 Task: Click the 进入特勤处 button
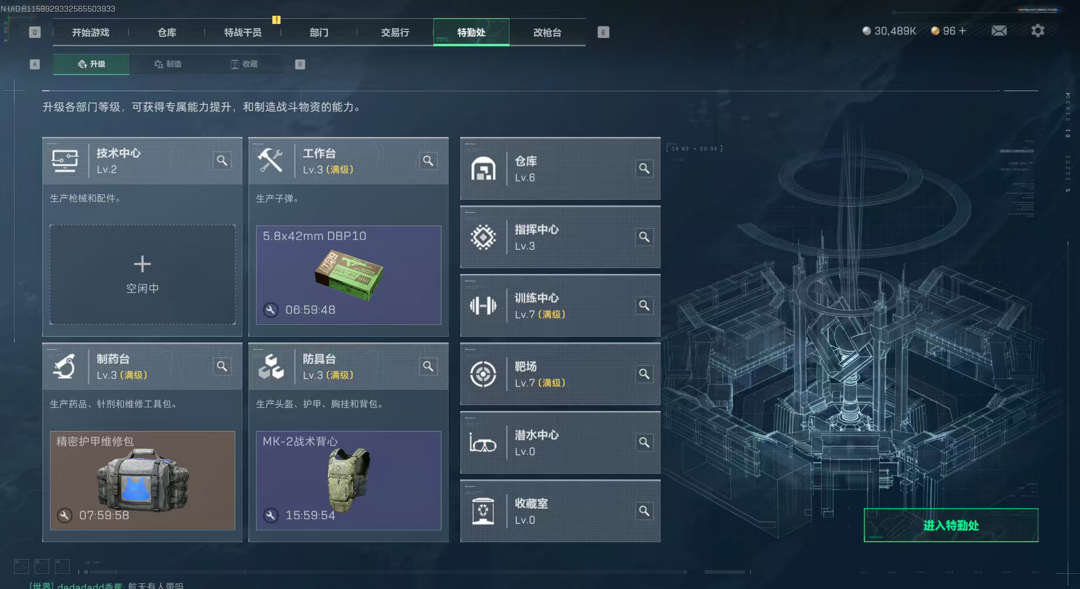(x=951, y=525)
